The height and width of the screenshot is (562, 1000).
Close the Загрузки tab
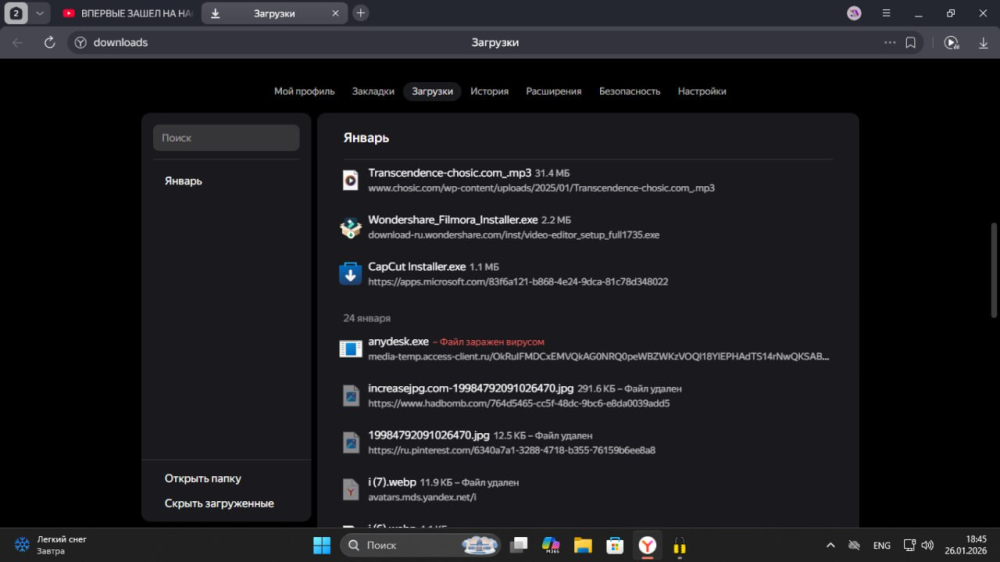pos(335,13)
